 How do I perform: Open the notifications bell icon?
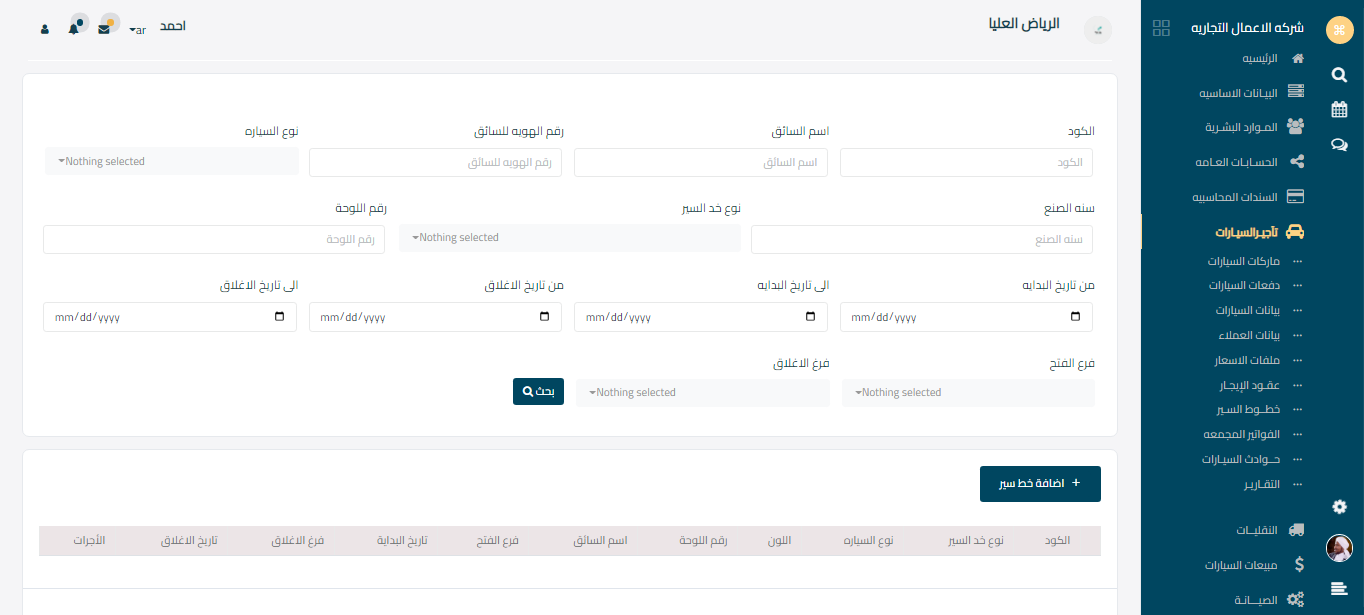pyautogui.click(x=74, y=28)
